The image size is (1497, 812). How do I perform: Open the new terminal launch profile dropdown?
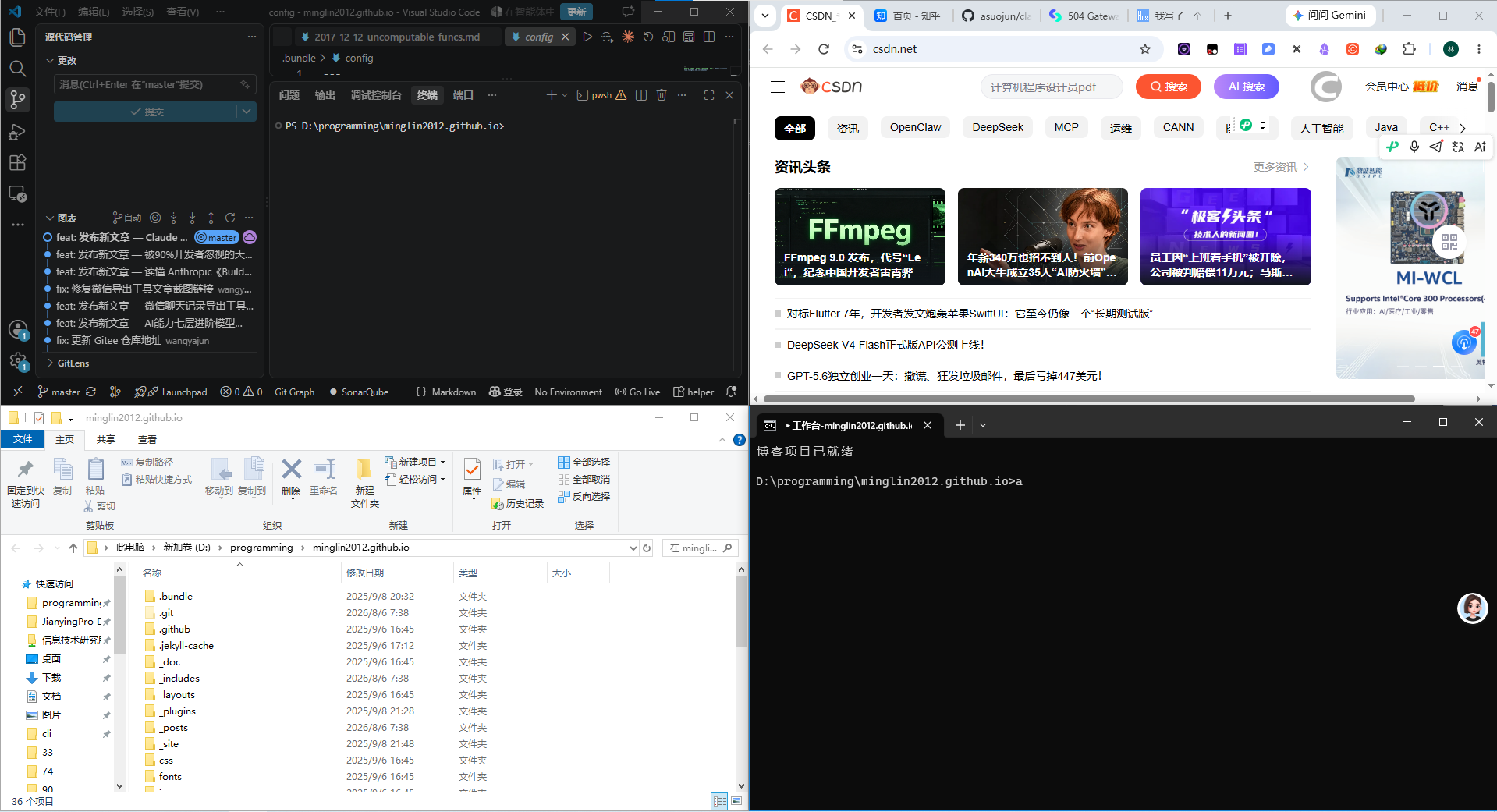click(x=565, y=95)
